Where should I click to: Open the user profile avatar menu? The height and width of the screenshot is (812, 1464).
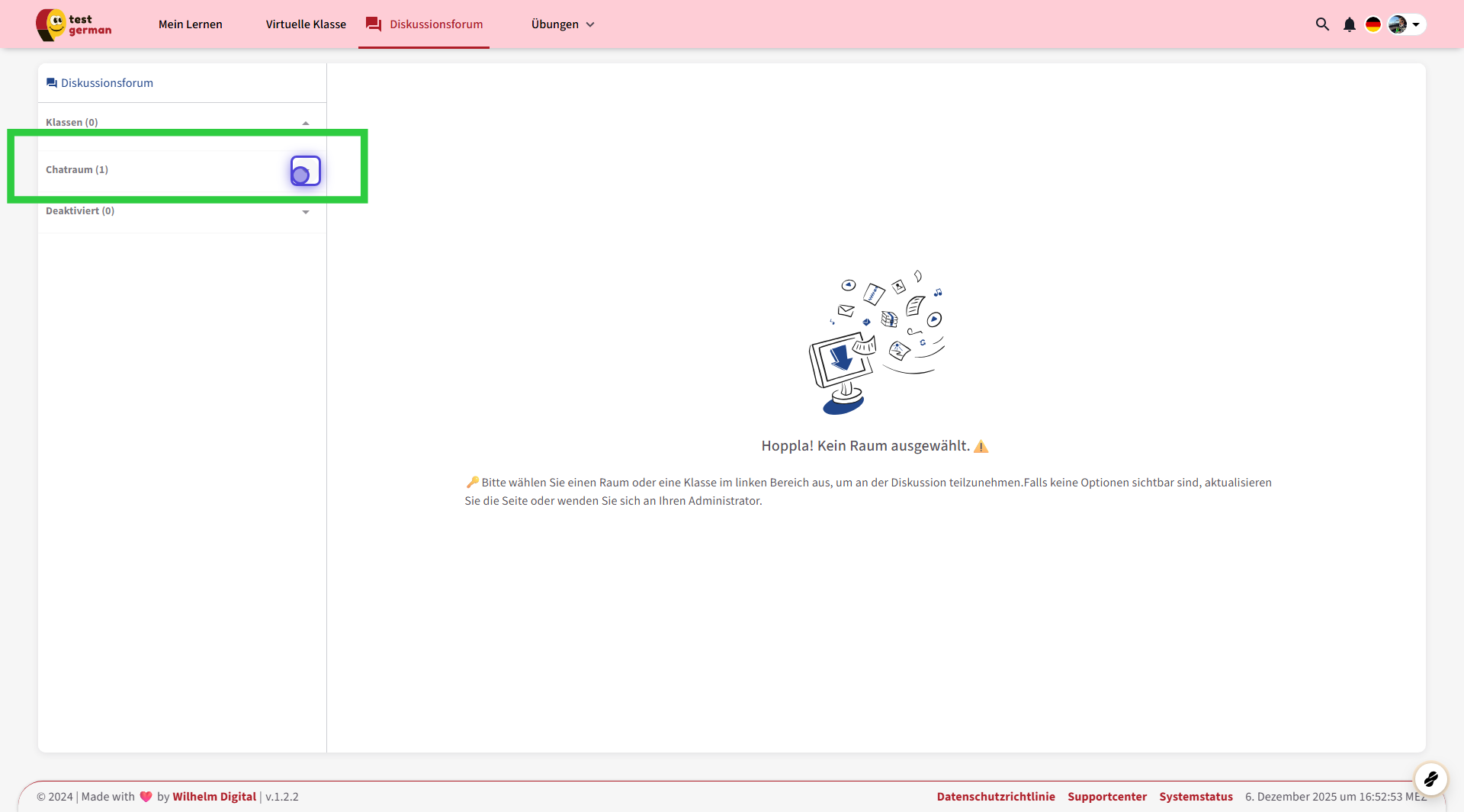[x=1405, y=24]
